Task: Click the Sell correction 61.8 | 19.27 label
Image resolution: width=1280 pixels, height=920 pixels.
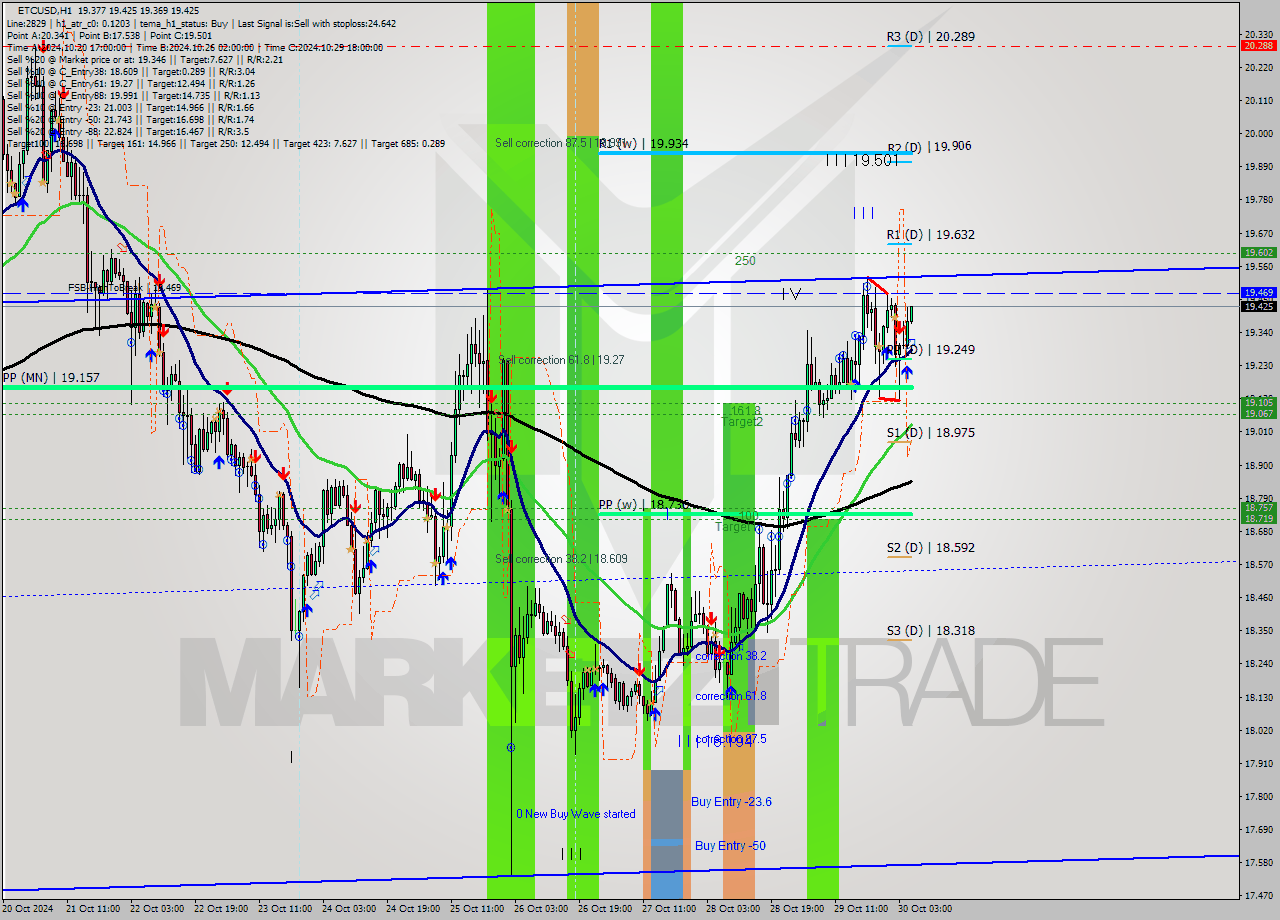Action: [561, 359]
